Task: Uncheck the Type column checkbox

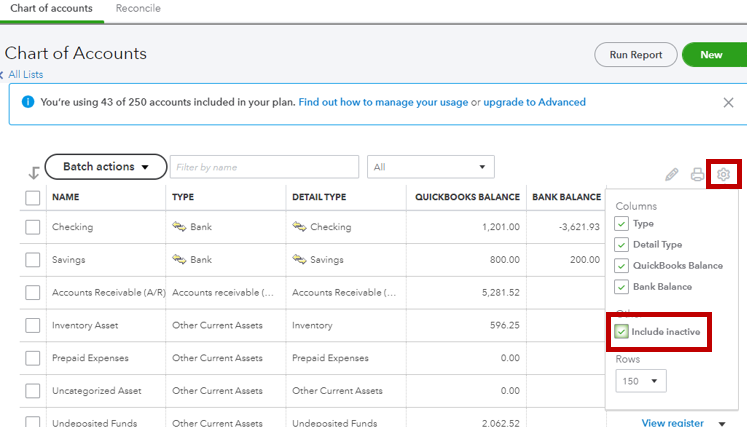Action: [x=621, y=224]
